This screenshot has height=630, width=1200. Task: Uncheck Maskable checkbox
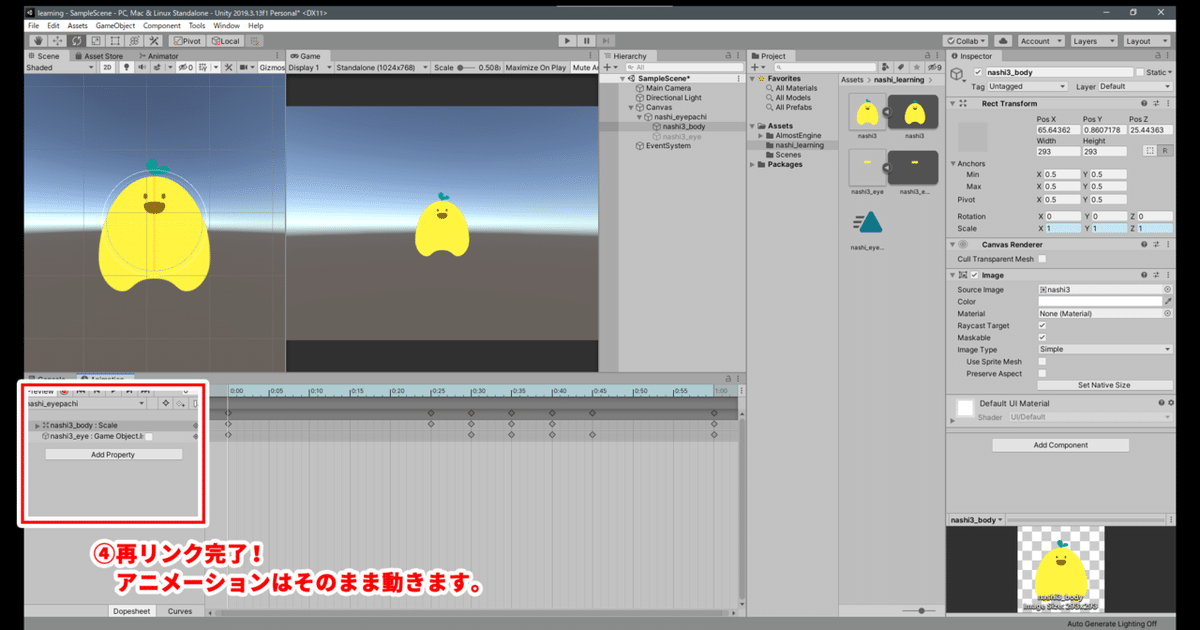1043,338
